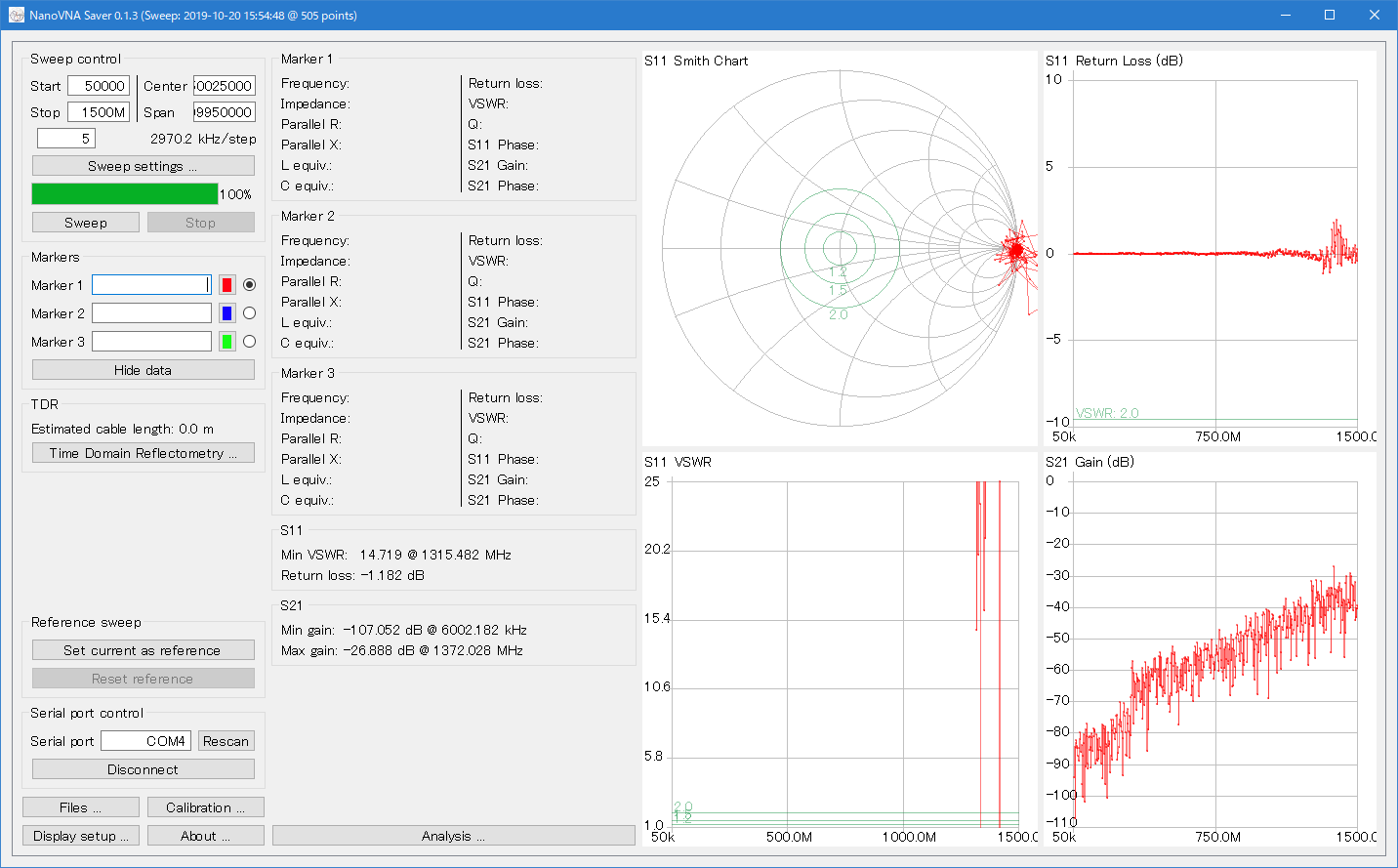Maximize the NanoVNA Saver window

point(1330,15)
